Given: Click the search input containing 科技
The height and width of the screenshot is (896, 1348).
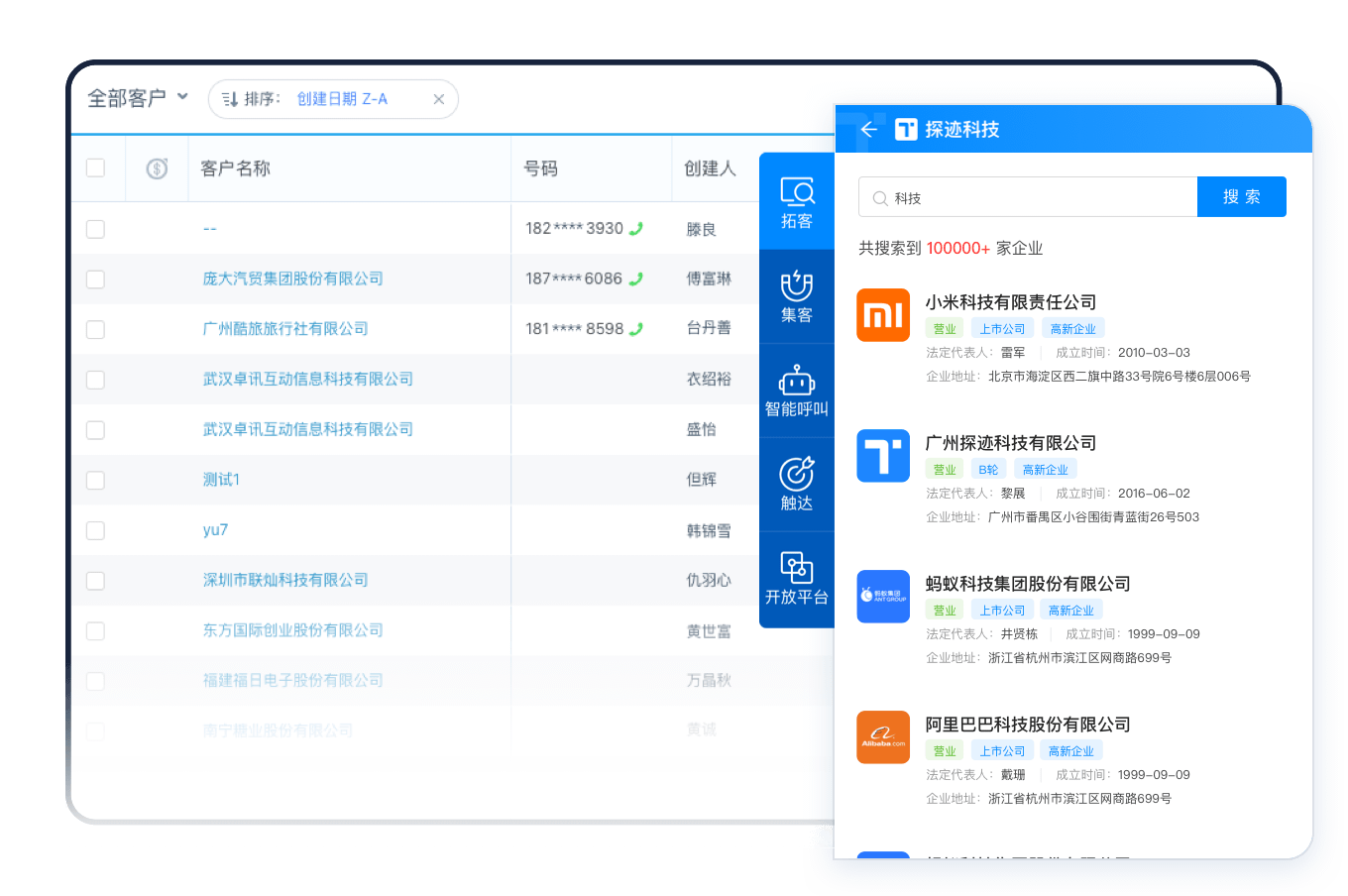Looking at the screenshot, I should pos(1028,197).
